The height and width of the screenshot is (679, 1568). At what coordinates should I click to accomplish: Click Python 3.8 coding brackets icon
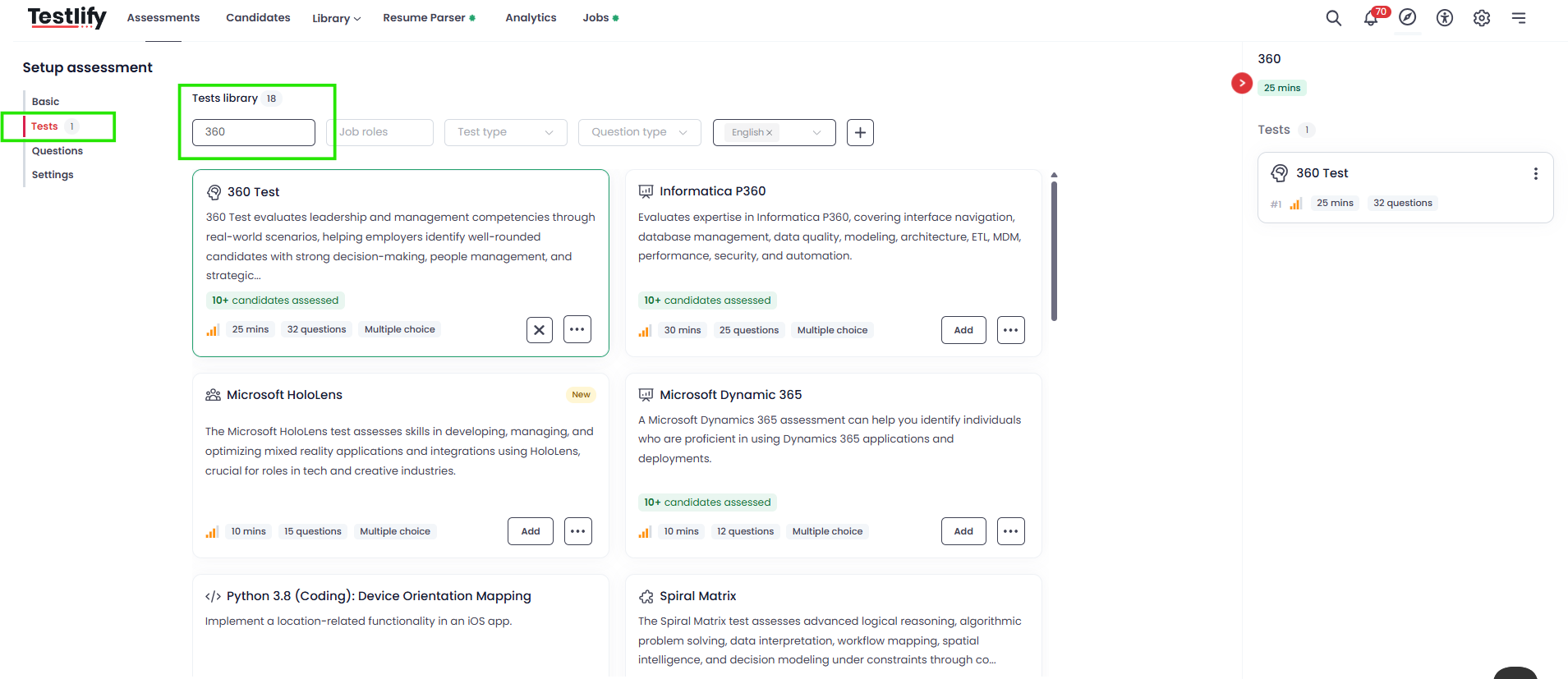213,597
